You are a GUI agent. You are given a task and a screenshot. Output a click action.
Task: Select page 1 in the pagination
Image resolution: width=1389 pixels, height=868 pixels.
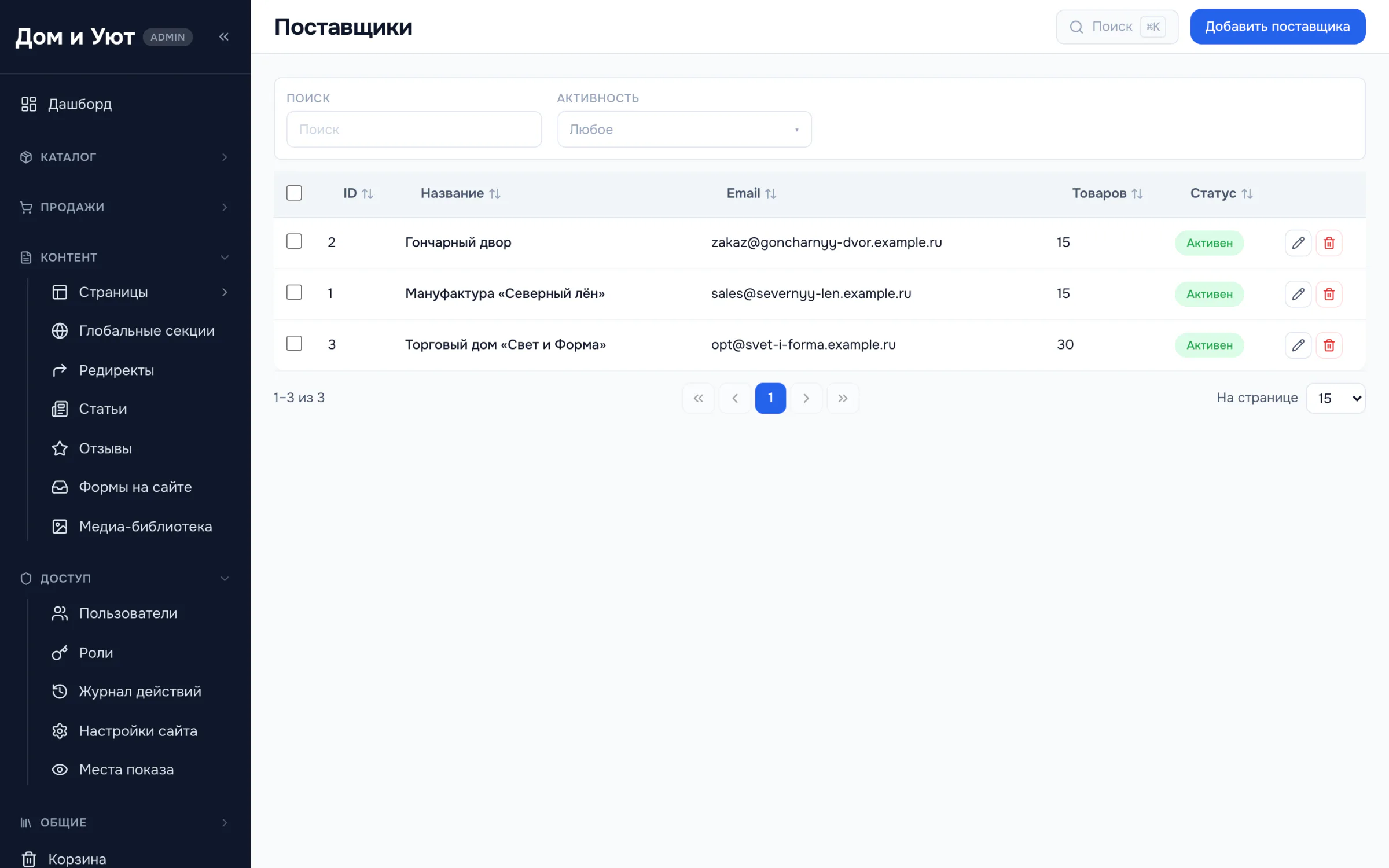pos(770,398)
